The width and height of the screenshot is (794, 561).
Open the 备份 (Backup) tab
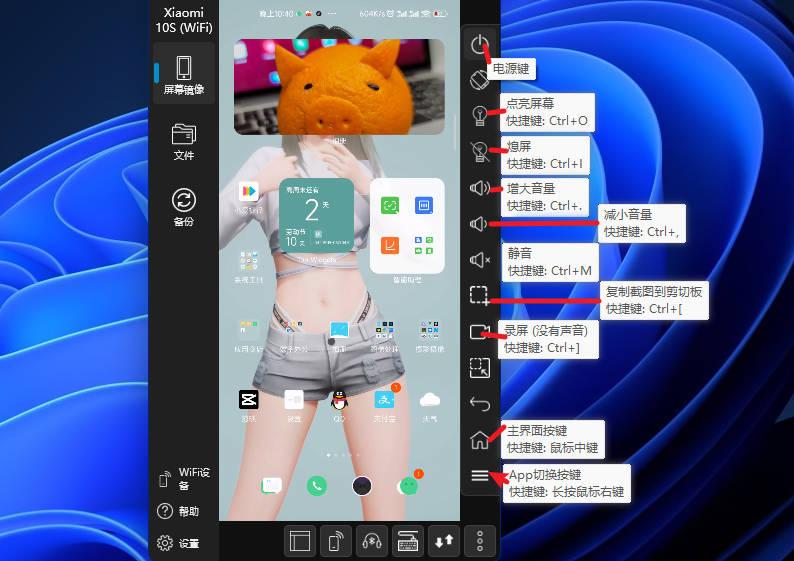tap(183, 207)
